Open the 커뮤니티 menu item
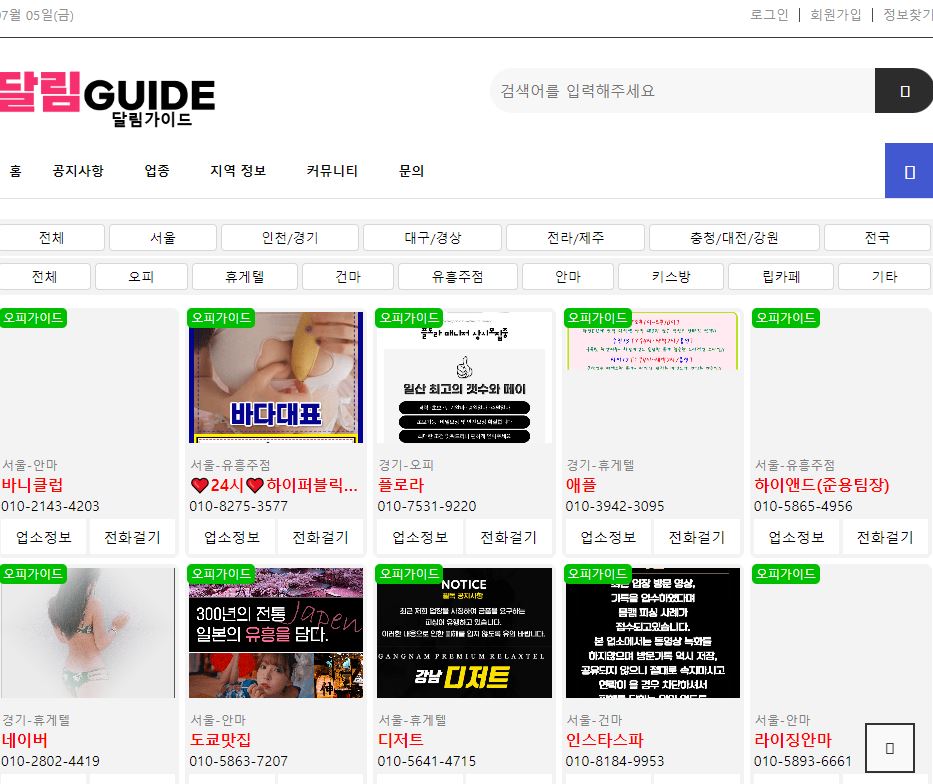 (x=332, y=171)
